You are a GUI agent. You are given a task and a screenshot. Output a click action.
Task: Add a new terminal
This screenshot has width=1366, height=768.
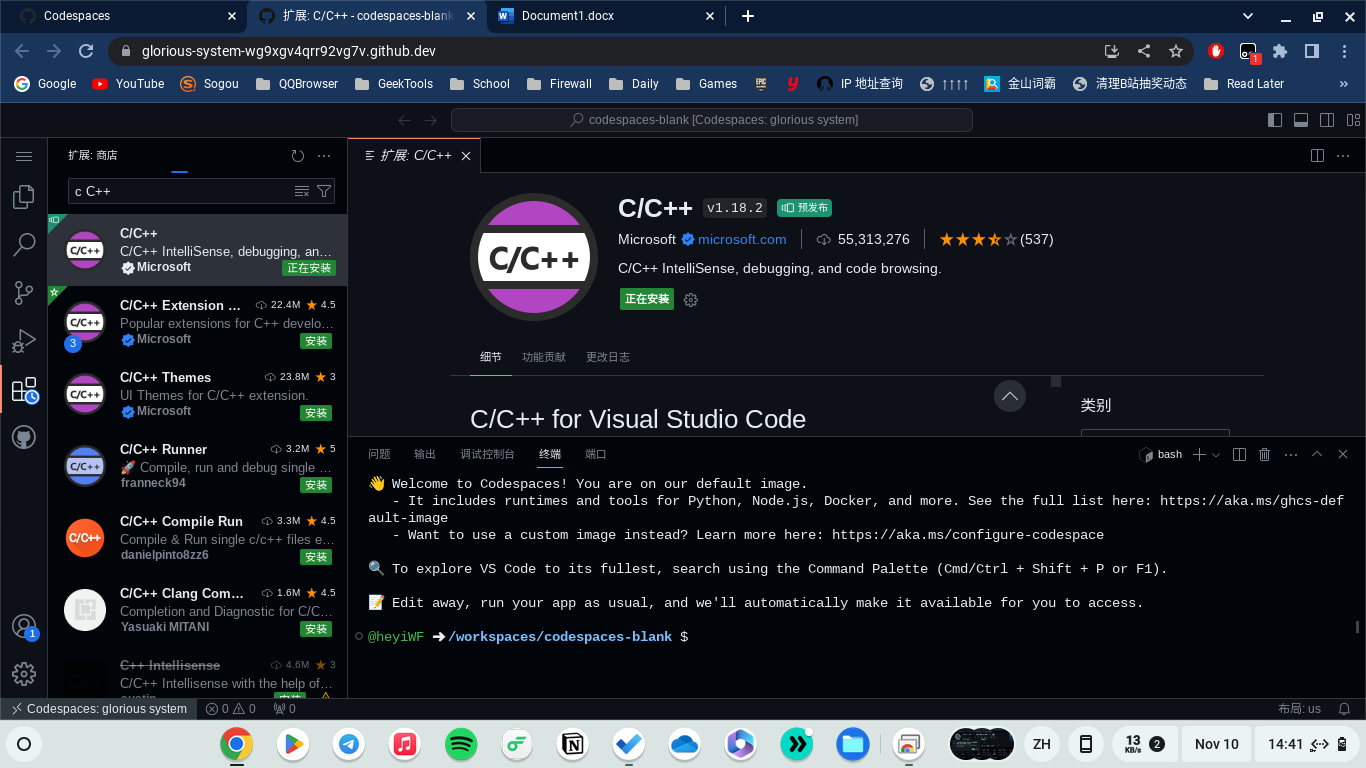point(1199,454)
